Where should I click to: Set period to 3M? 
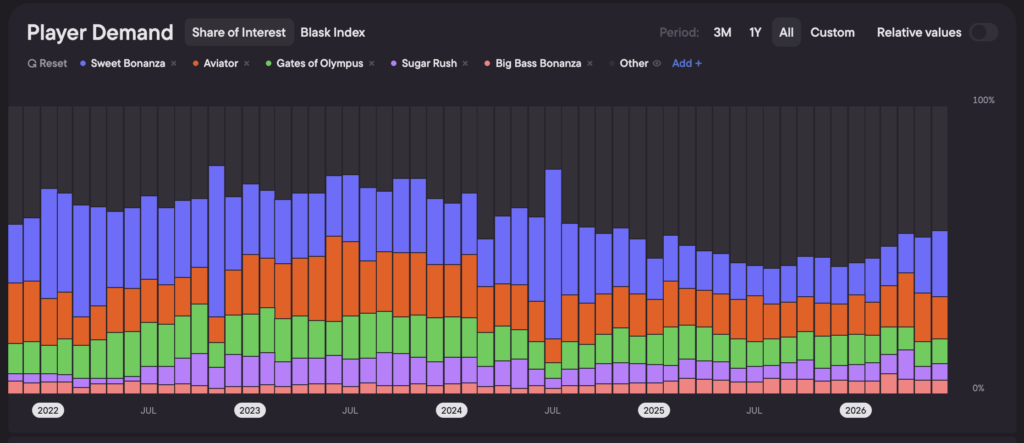coord(722,32)
